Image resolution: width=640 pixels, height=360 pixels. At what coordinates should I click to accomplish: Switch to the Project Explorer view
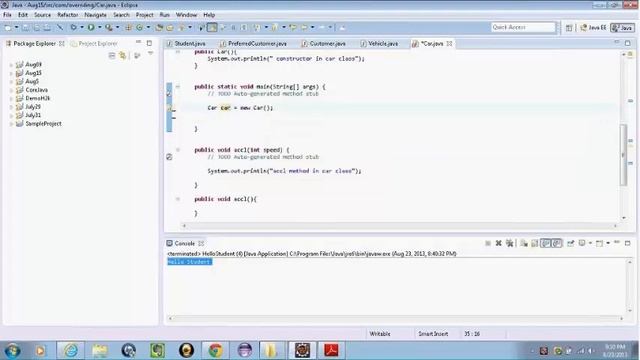[94, 43]
